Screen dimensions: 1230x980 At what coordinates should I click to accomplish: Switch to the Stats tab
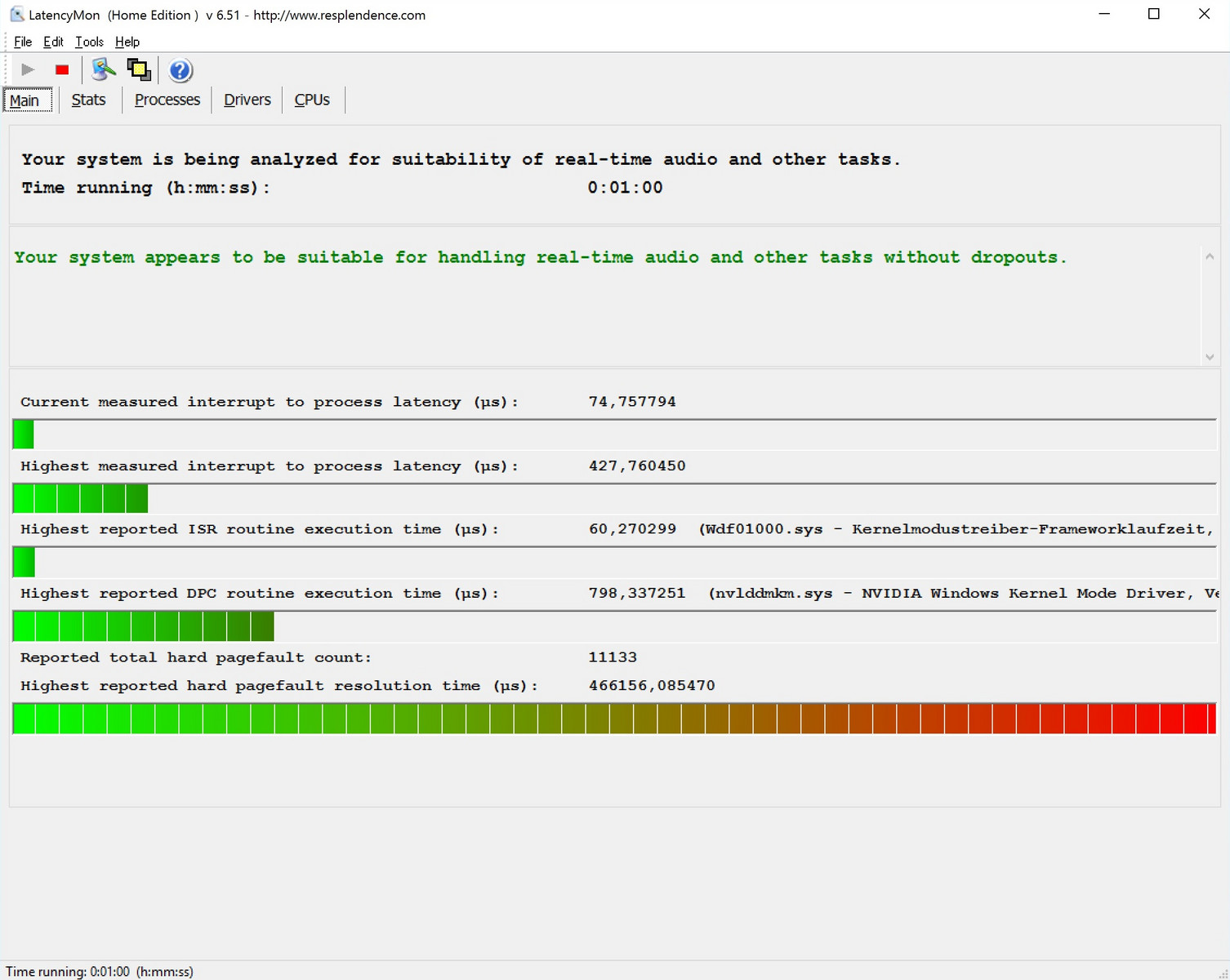click(x=88, y=100)
